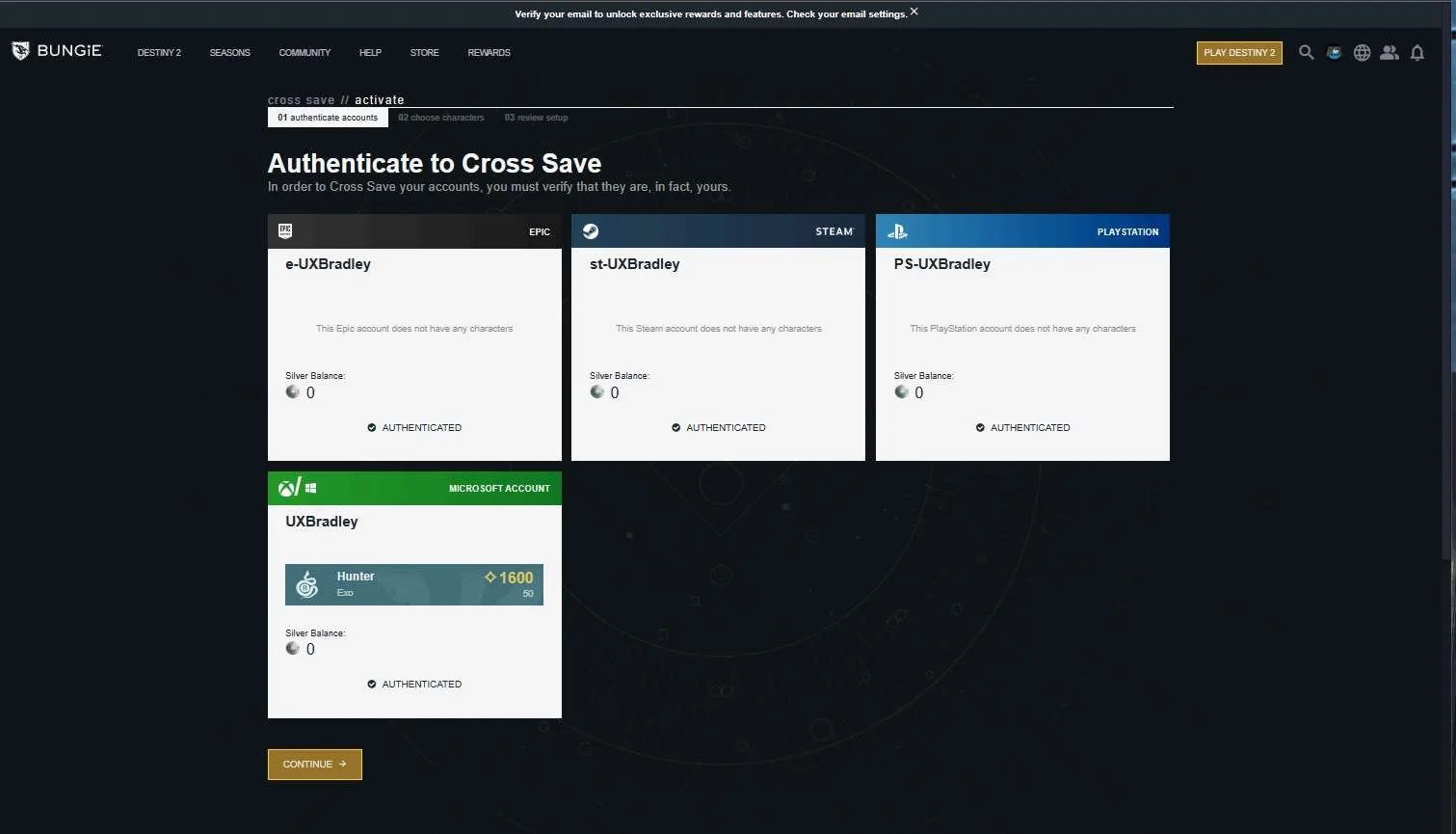Viewport: 1456px width, 834px height.
Task: Open the Store menu
Action: (424, 53)
